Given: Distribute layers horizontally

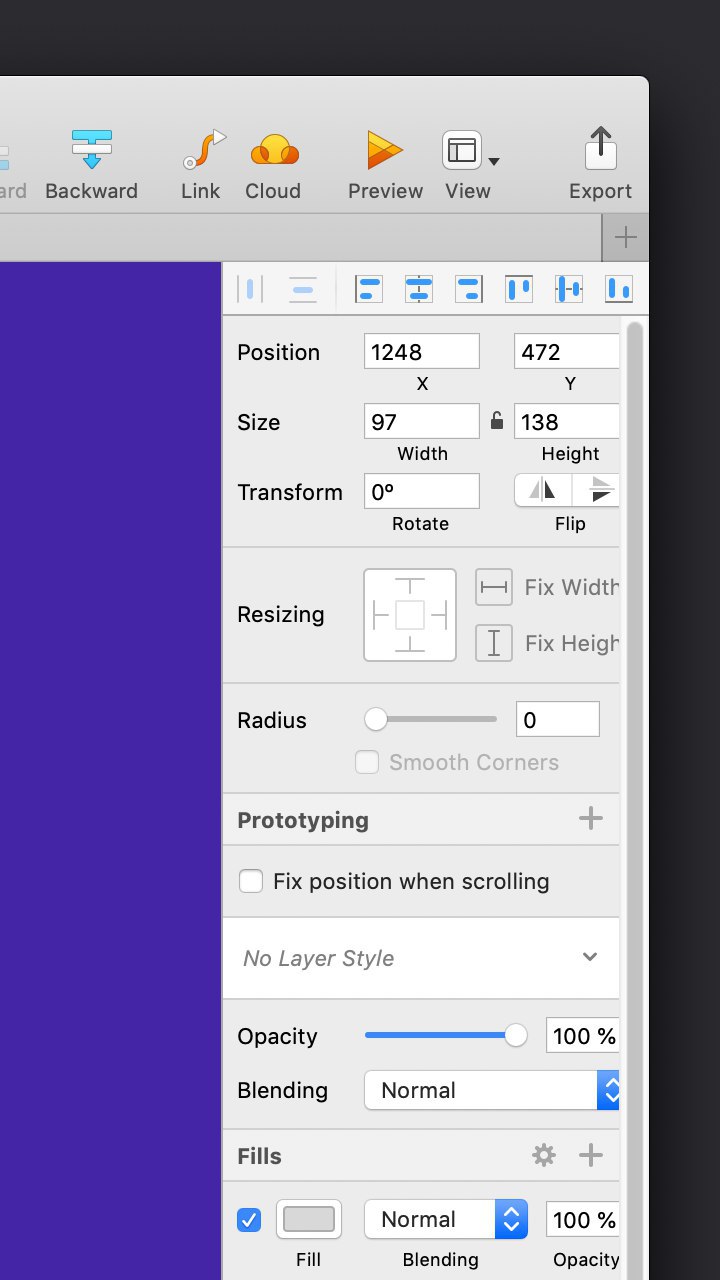Looking at the screenshot, I should point(250,290).
